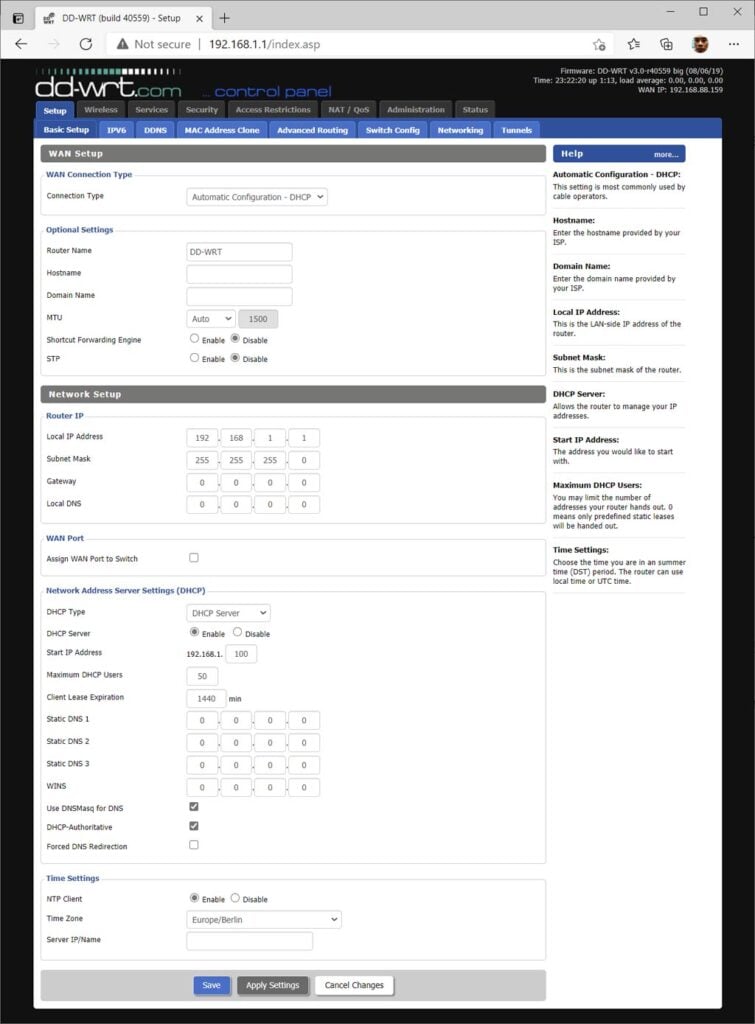This screenshot has width=755, height=1024.
Task: Click the Domain Name input field
Action: [x=239, y=296]
